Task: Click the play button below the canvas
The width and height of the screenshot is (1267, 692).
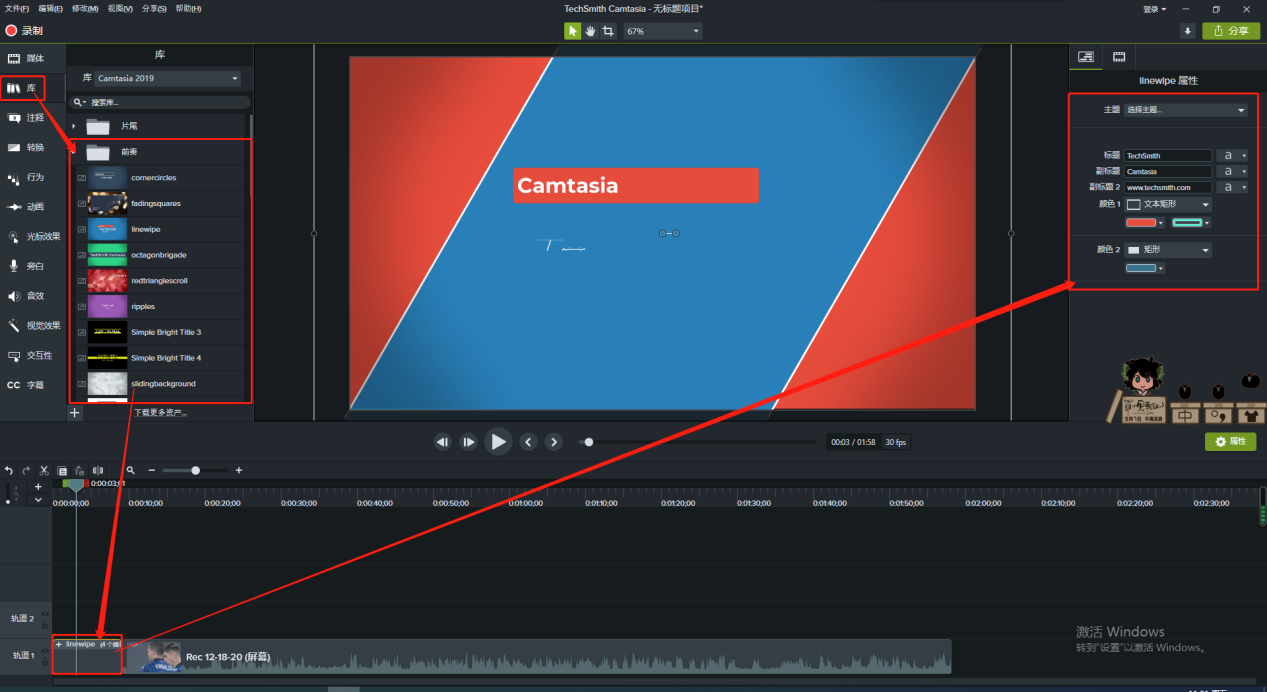Action: coord(498,441)
